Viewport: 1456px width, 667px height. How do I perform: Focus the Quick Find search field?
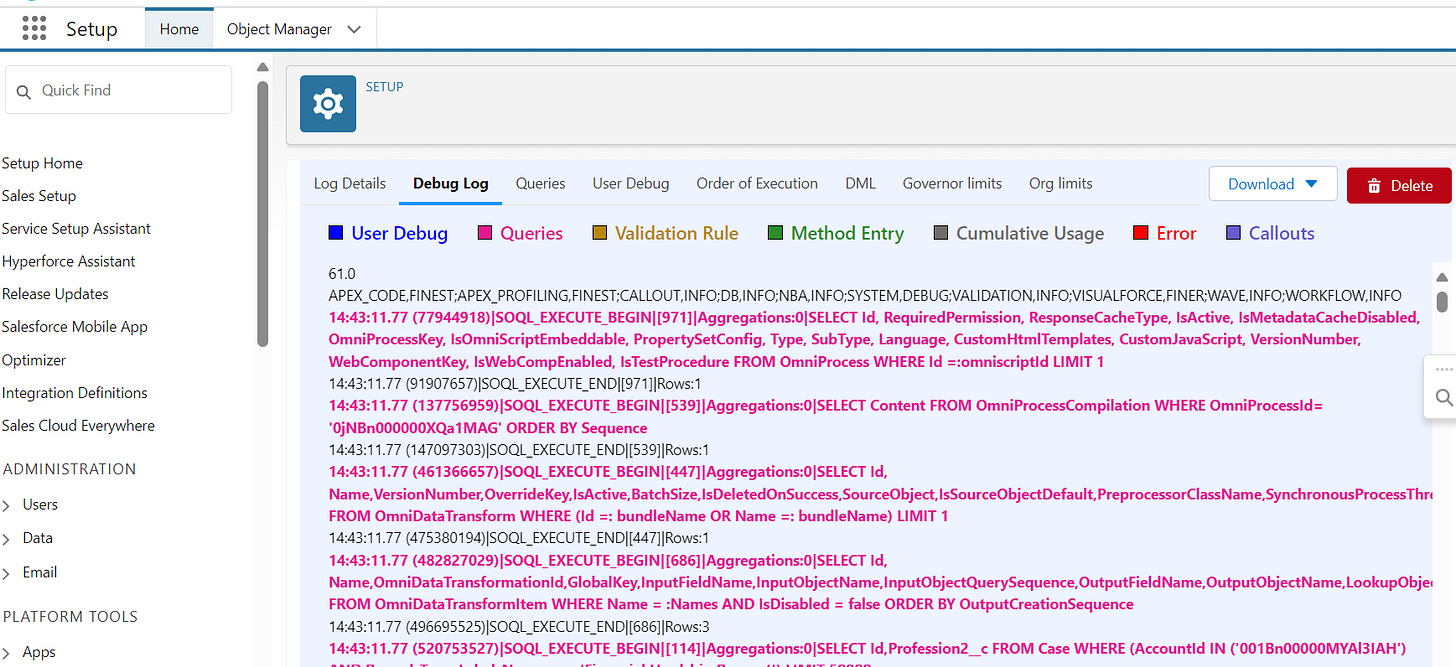pos(118,91)
